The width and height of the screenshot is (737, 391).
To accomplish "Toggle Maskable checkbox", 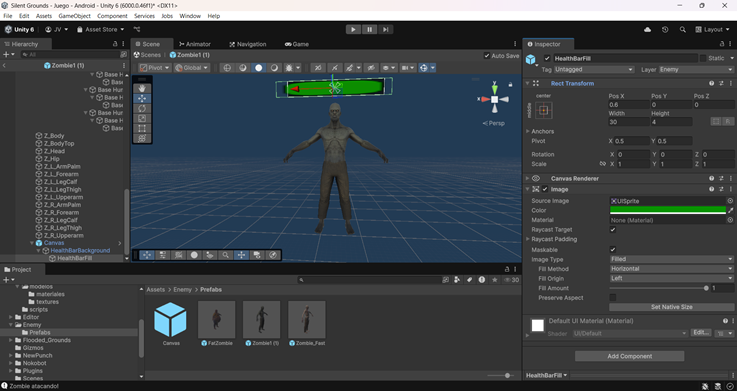I will (x=612, y=250).
